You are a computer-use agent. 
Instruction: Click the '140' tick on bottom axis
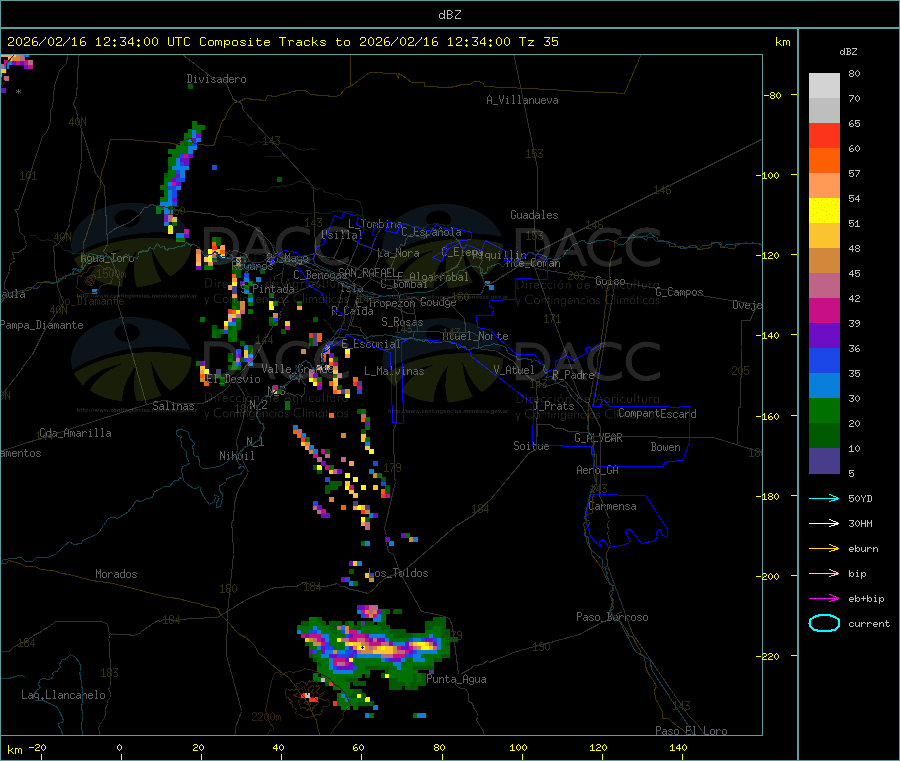[678, 747]
